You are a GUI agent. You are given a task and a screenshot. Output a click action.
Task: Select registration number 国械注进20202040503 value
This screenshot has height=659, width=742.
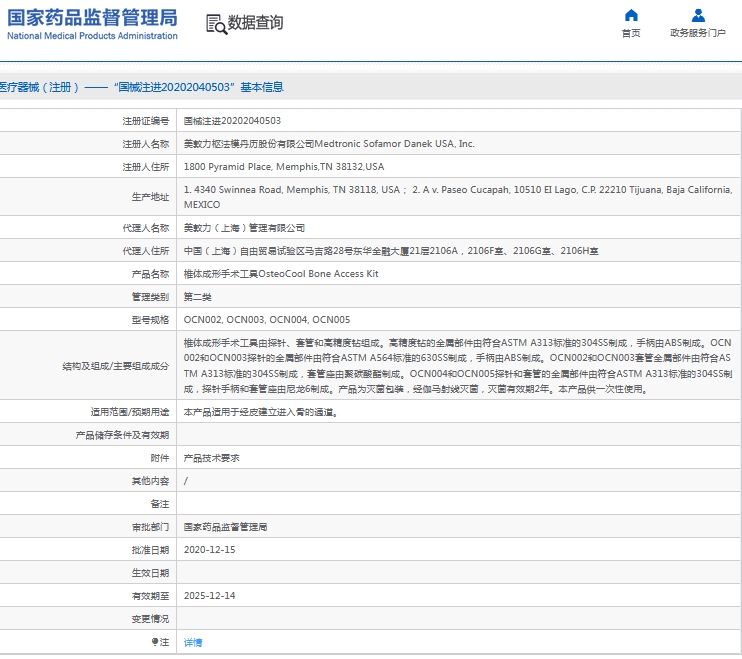[232, 121]
